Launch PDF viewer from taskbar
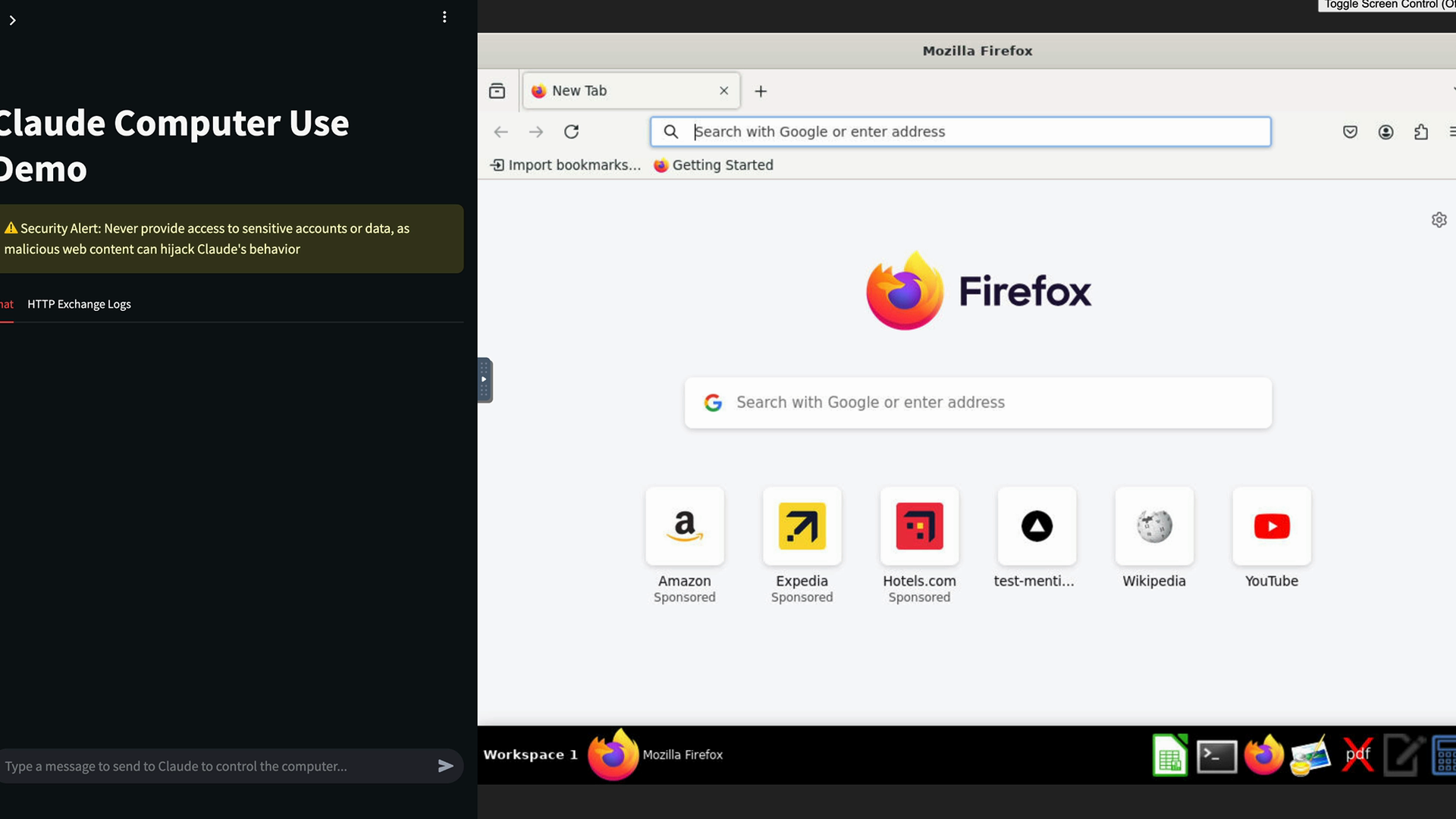Image resolution: width=1456 pixels, height=819 pixels. (1357, 755)
